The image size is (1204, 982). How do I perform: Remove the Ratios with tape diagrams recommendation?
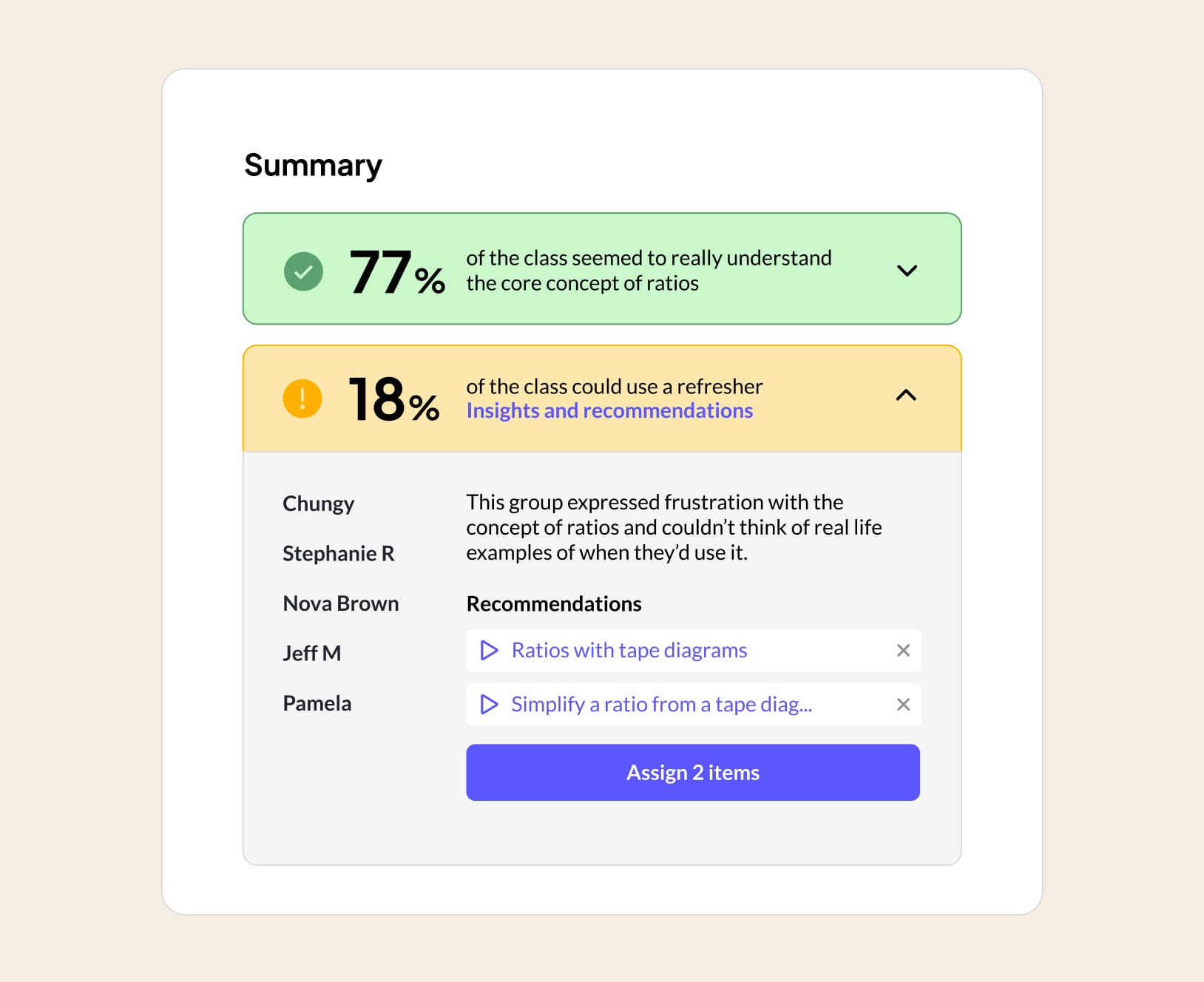point(903,650)
